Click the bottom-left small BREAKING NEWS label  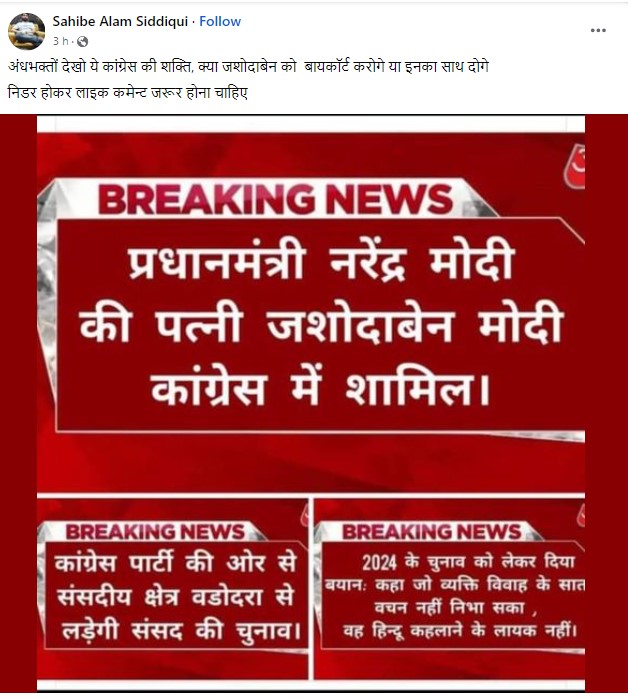tap(155, 531)
